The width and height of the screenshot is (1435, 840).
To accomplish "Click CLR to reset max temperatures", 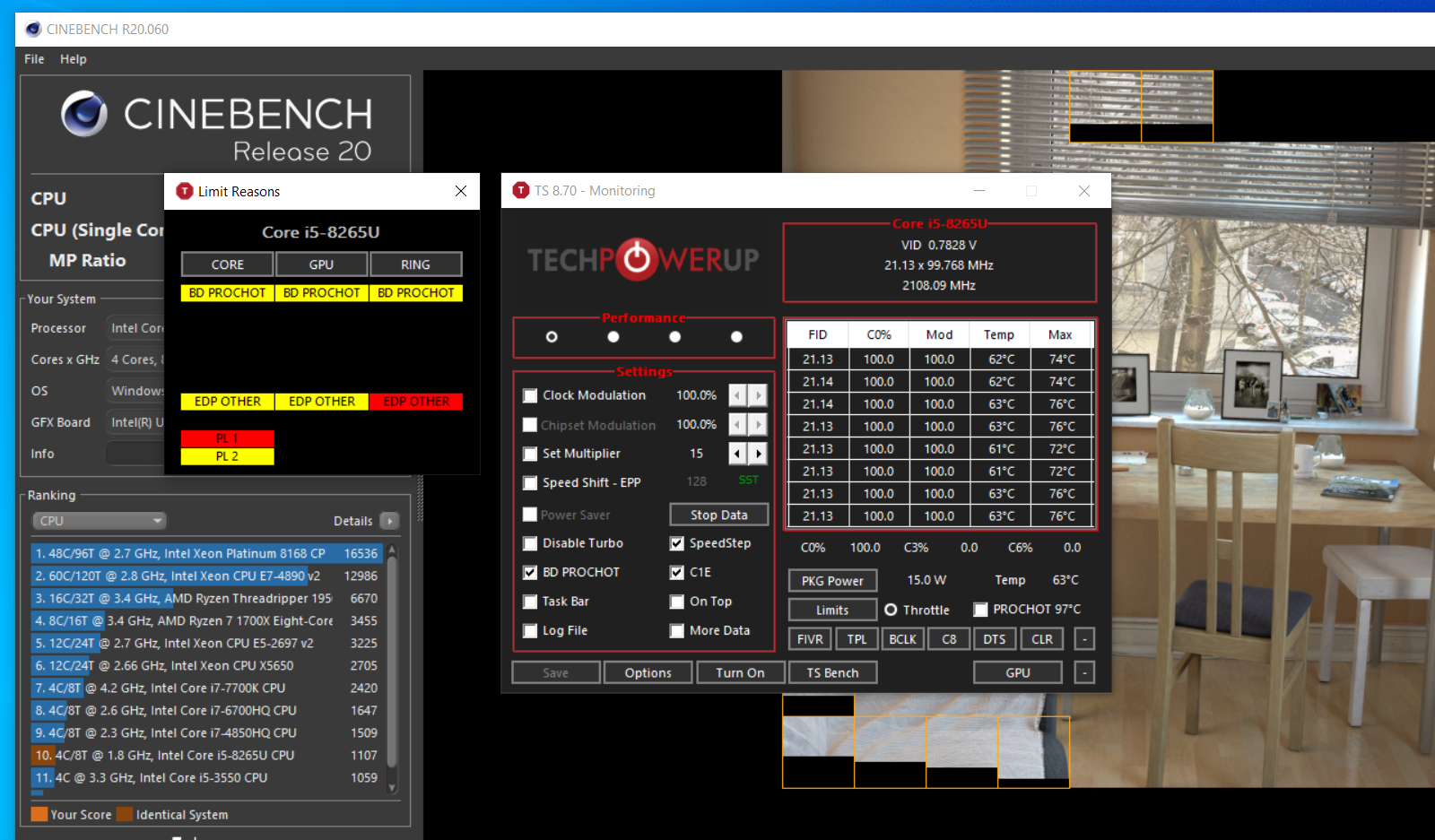I will pyautogui.click(x=1042, y=639).
